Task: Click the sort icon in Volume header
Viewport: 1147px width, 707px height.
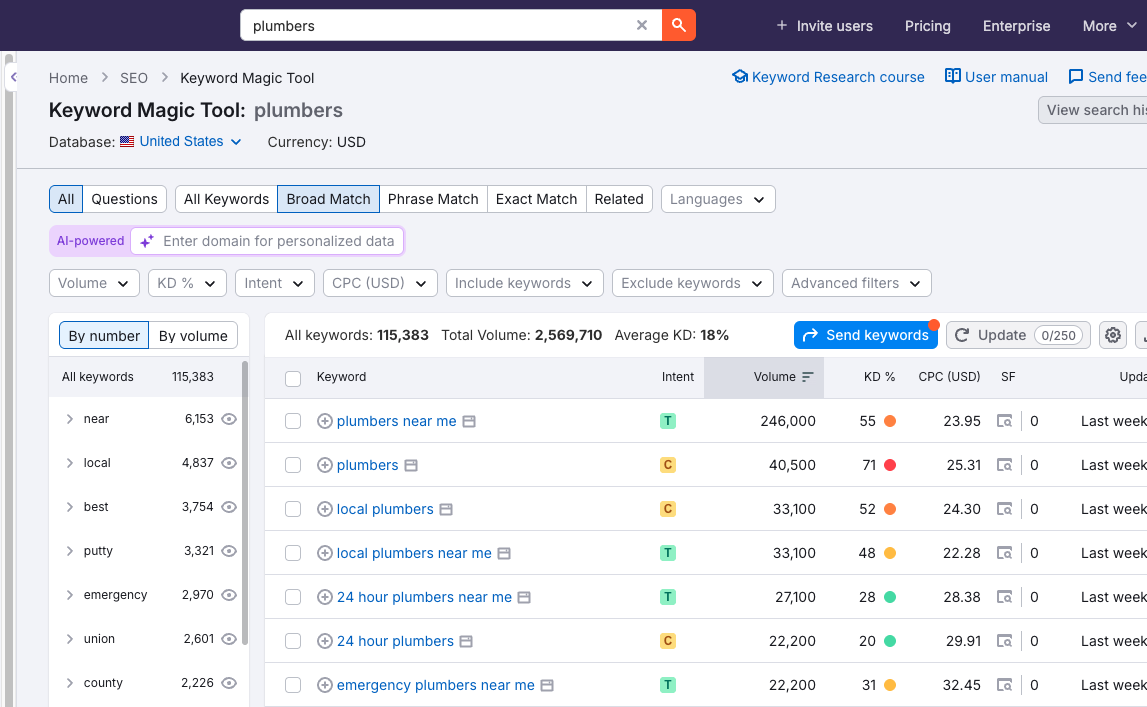Action: point(808,377)
